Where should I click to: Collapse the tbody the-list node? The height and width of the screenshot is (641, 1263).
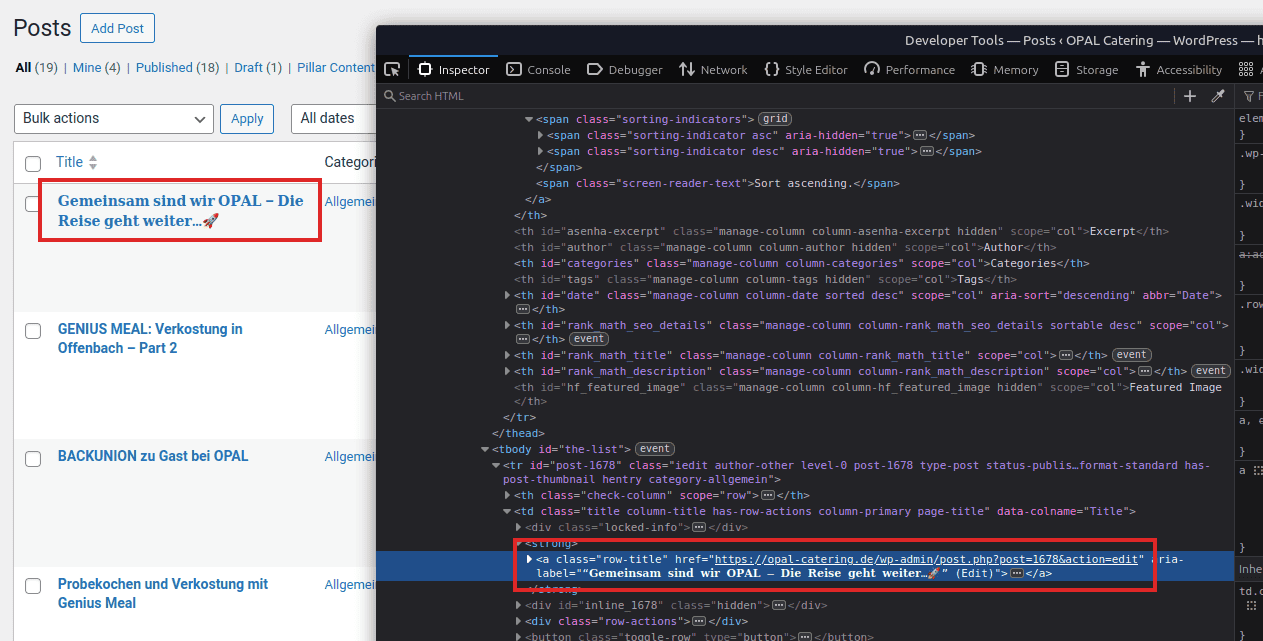485,449
